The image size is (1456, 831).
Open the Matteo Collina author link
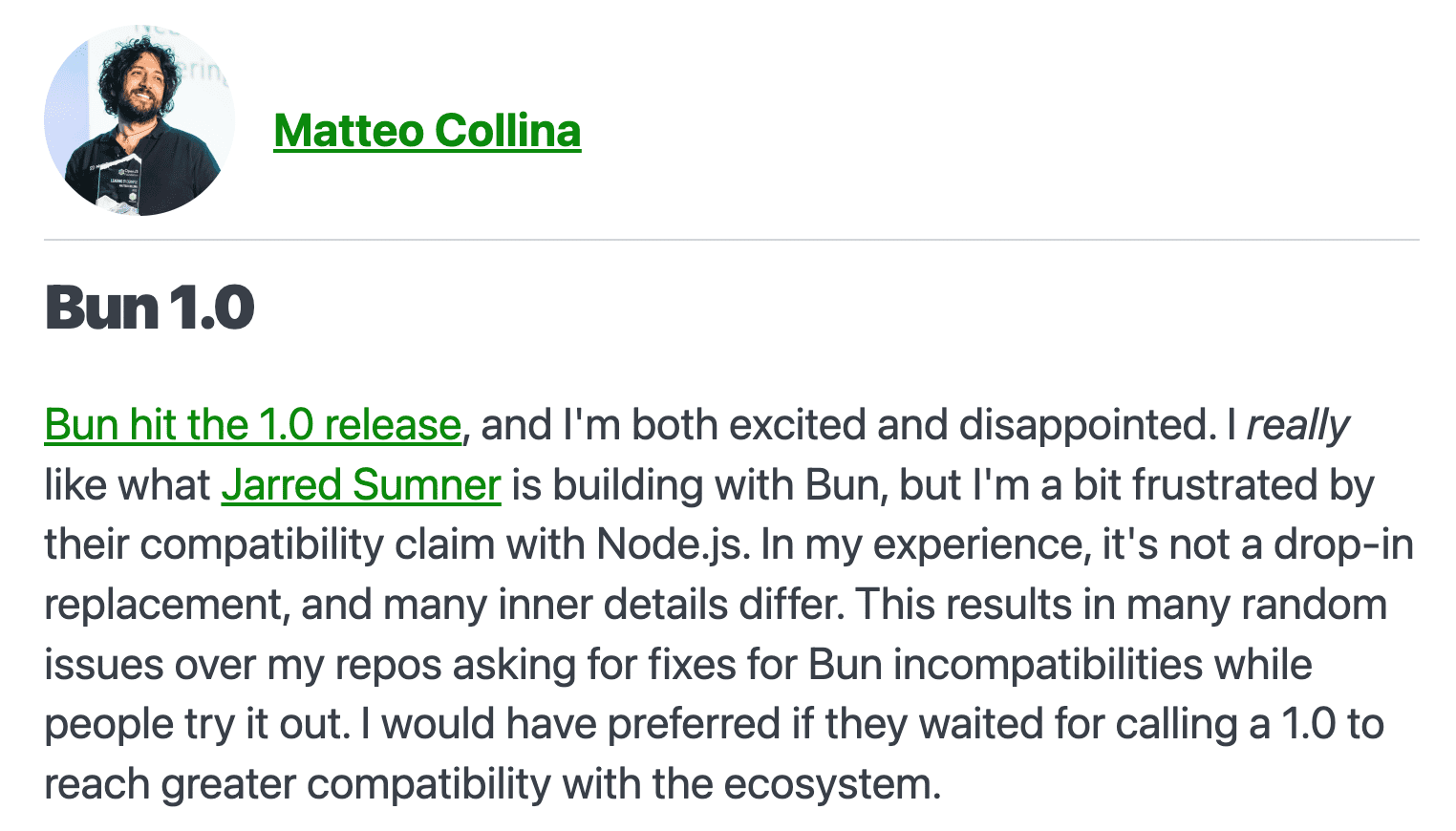click(x=427, y=131)
